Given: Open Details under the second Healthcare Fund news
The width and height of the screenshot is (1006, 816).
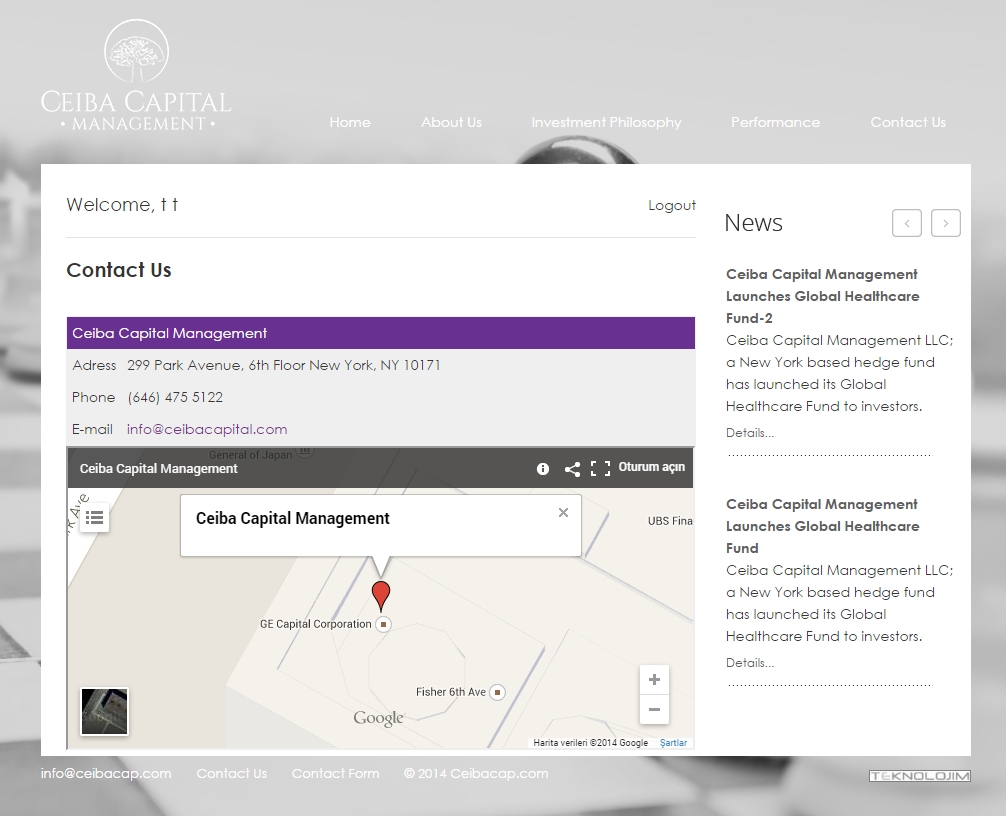Looking at the screenshot, I should [750, 663].
